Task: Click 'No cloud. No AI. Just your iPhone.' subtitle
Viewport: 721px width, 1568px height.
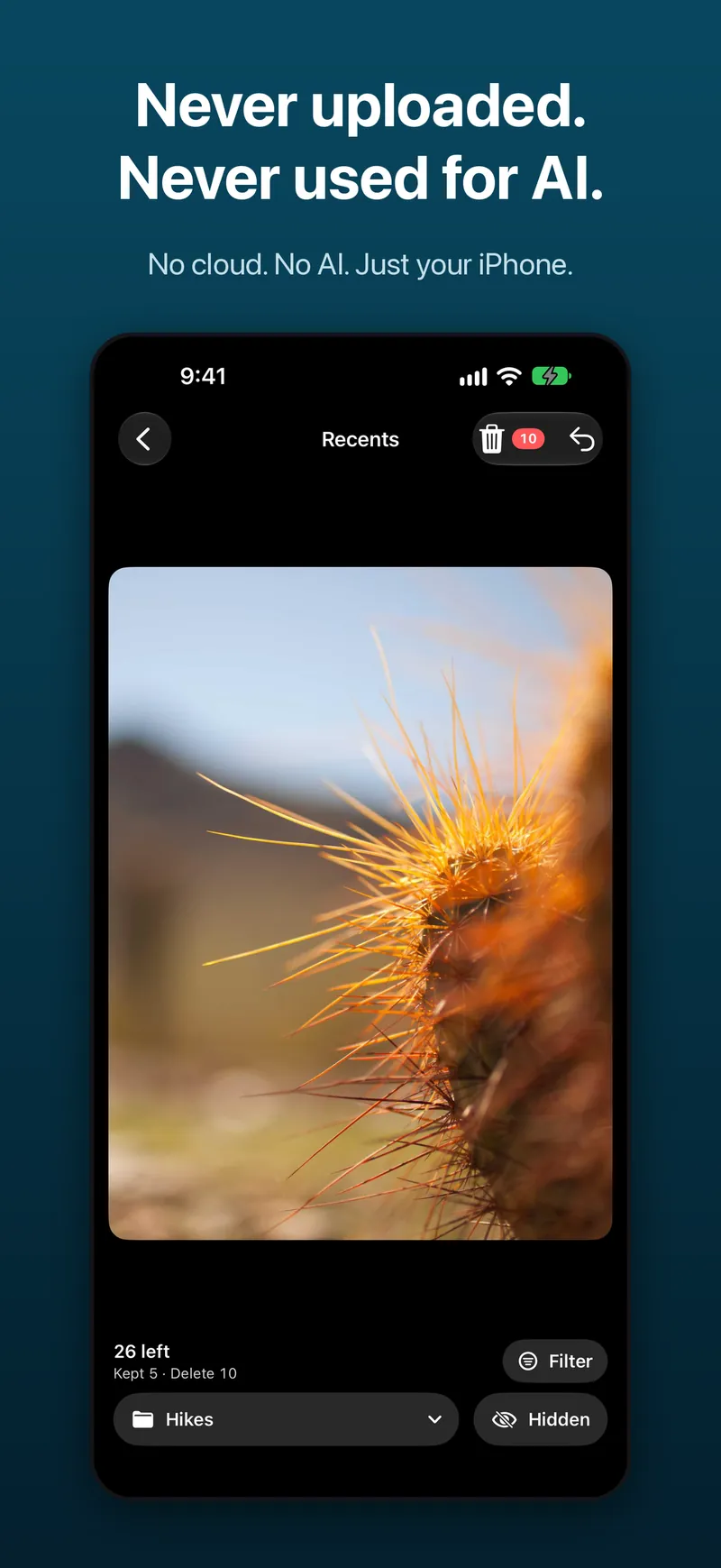Action: (x=360, y=264)
